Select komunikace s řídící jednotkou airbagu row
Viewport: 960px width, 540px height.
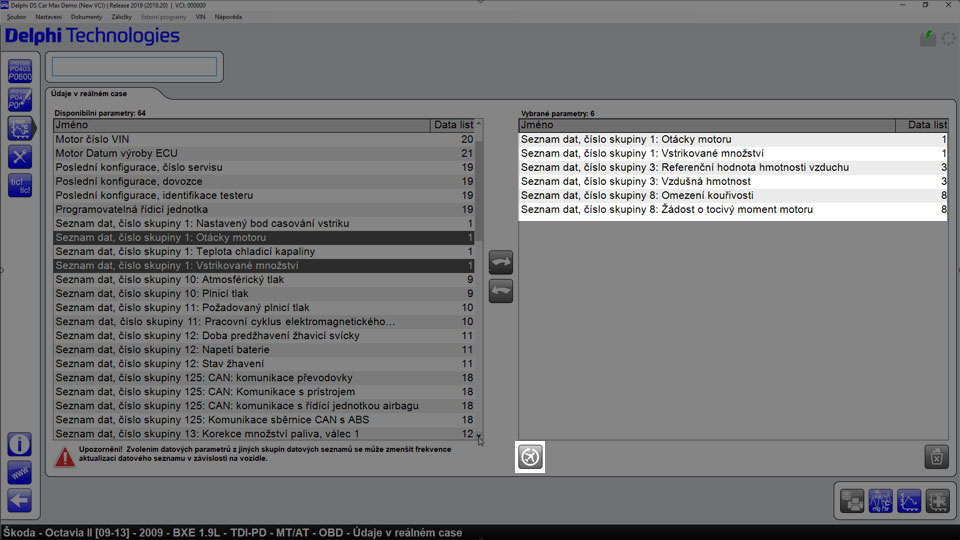click(264, 406)
